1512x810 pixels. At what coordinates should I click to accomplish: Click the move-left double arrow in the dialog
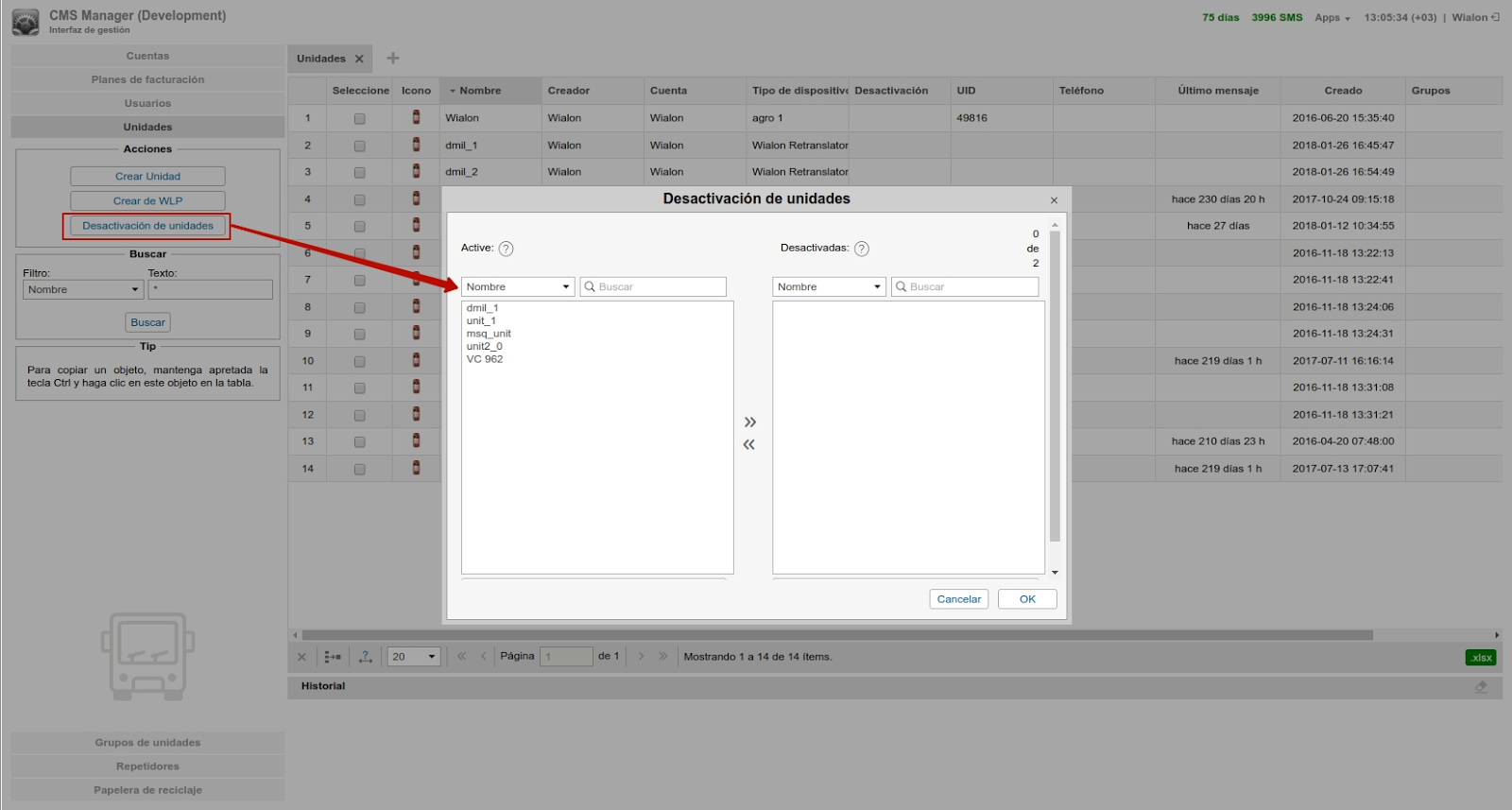[749, 445]
